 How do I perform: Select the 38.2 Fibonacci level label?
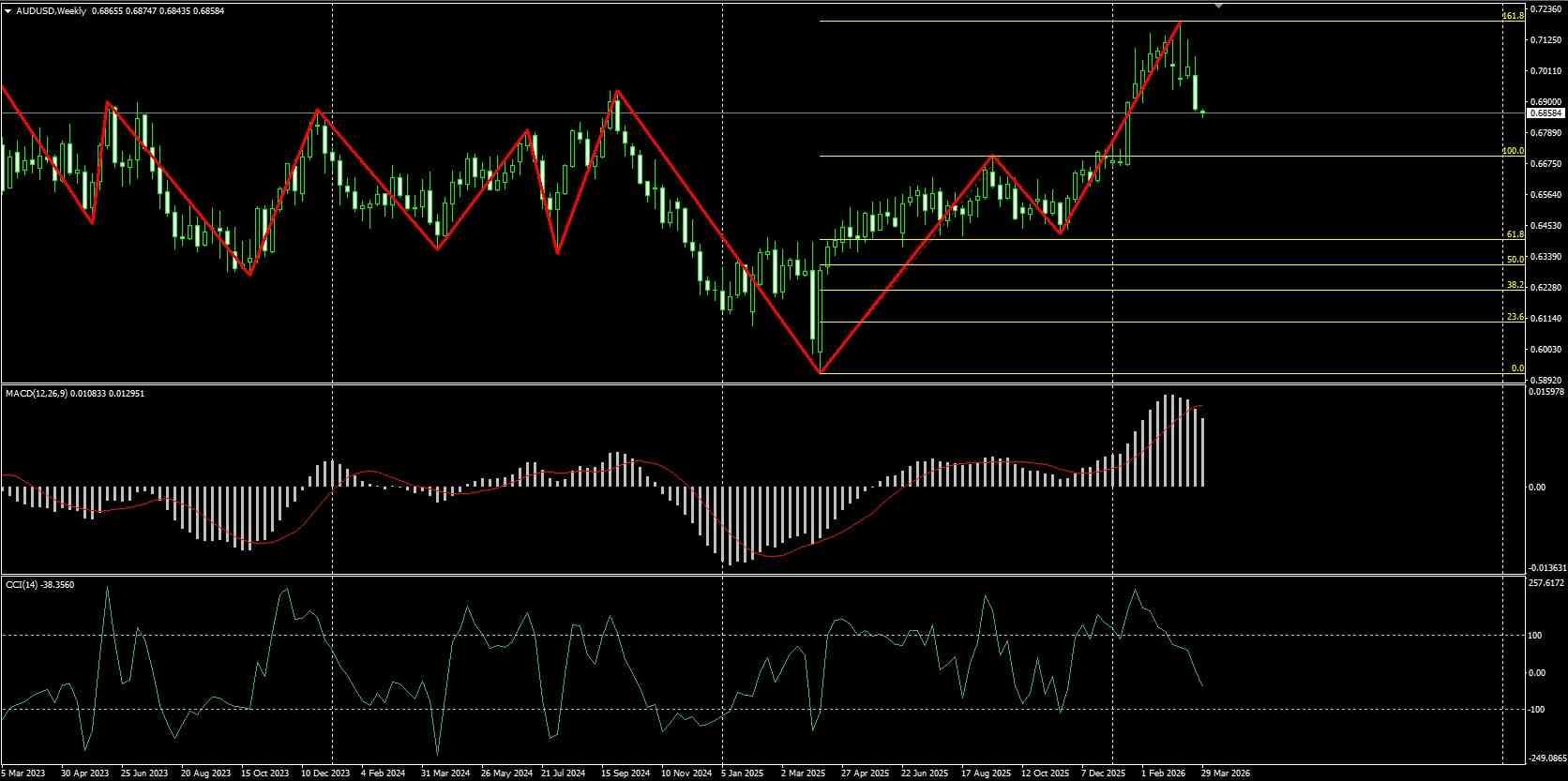click(1515, 284)
